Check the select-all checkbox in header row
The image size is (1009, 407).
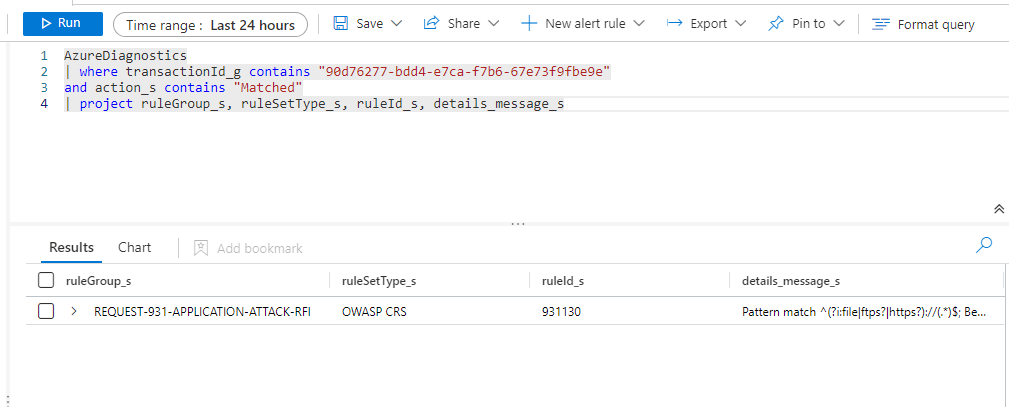click(46, 281)
